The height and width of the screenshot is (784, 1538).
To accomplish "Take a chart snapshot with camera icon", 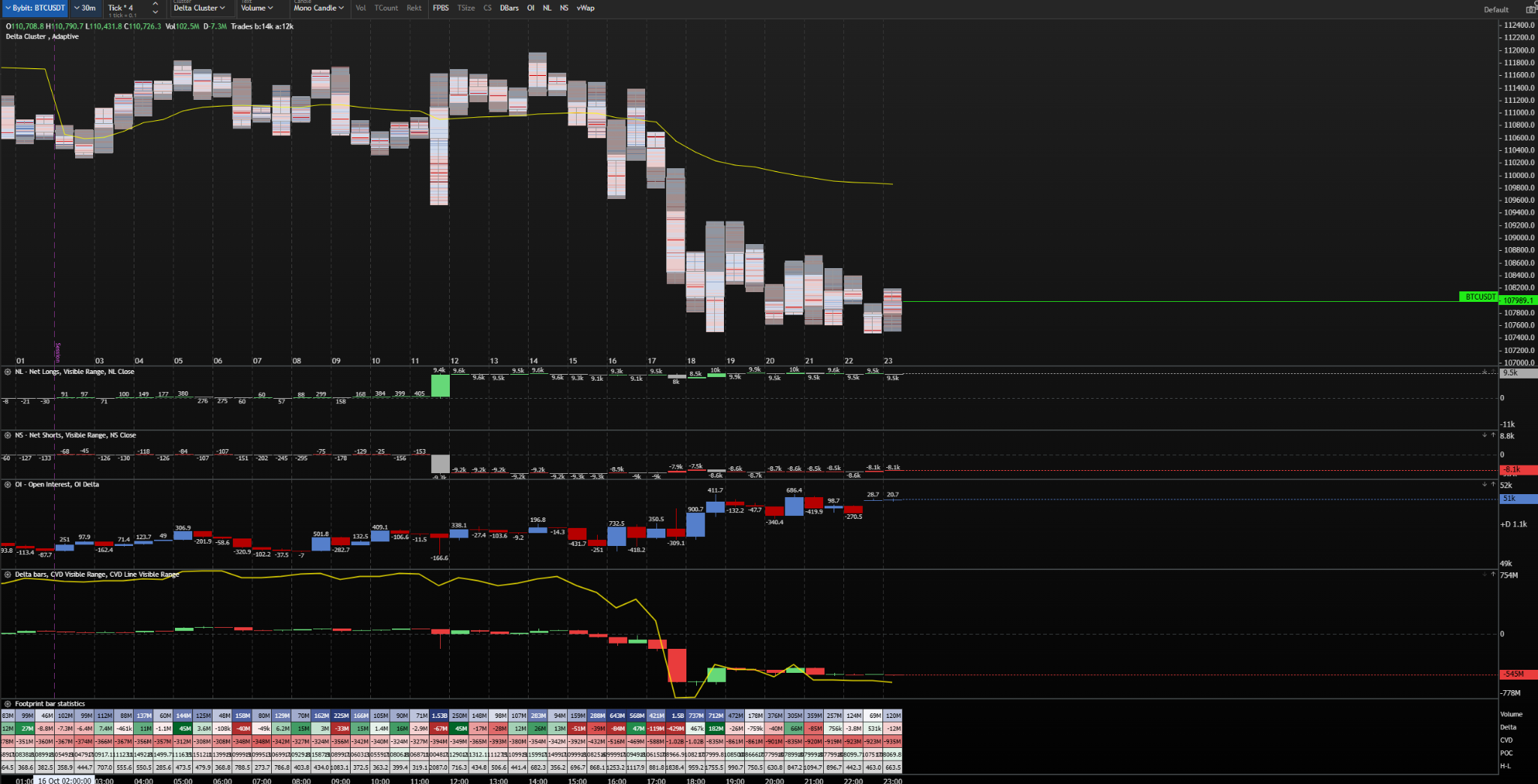I will point(1531,9).
